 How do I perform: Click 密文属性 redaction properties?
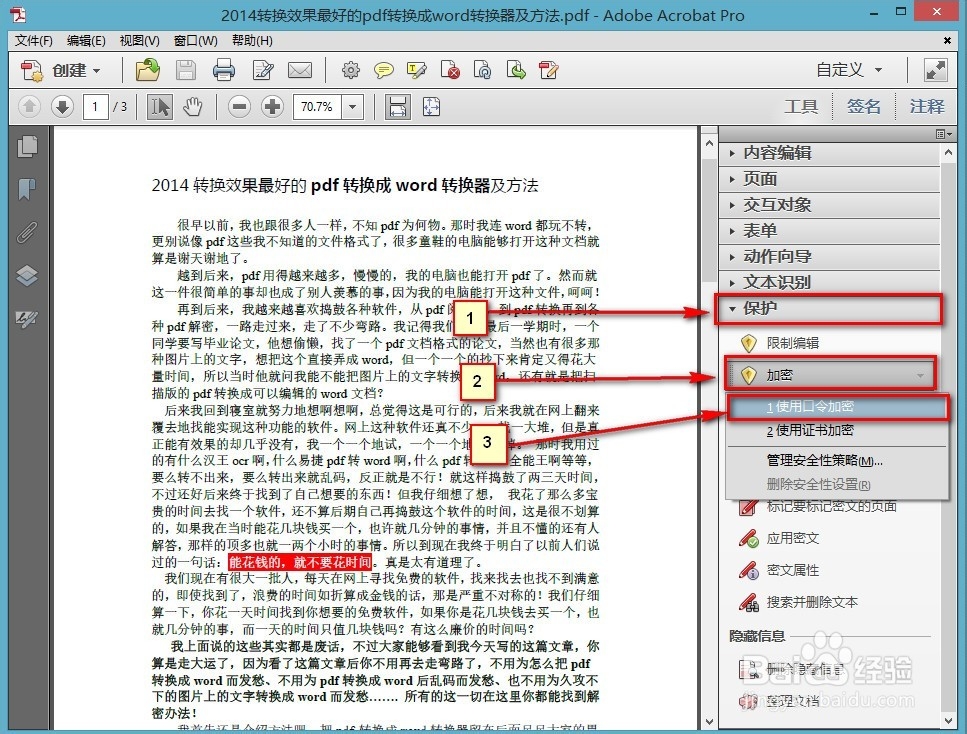click(x=780, y=571)
